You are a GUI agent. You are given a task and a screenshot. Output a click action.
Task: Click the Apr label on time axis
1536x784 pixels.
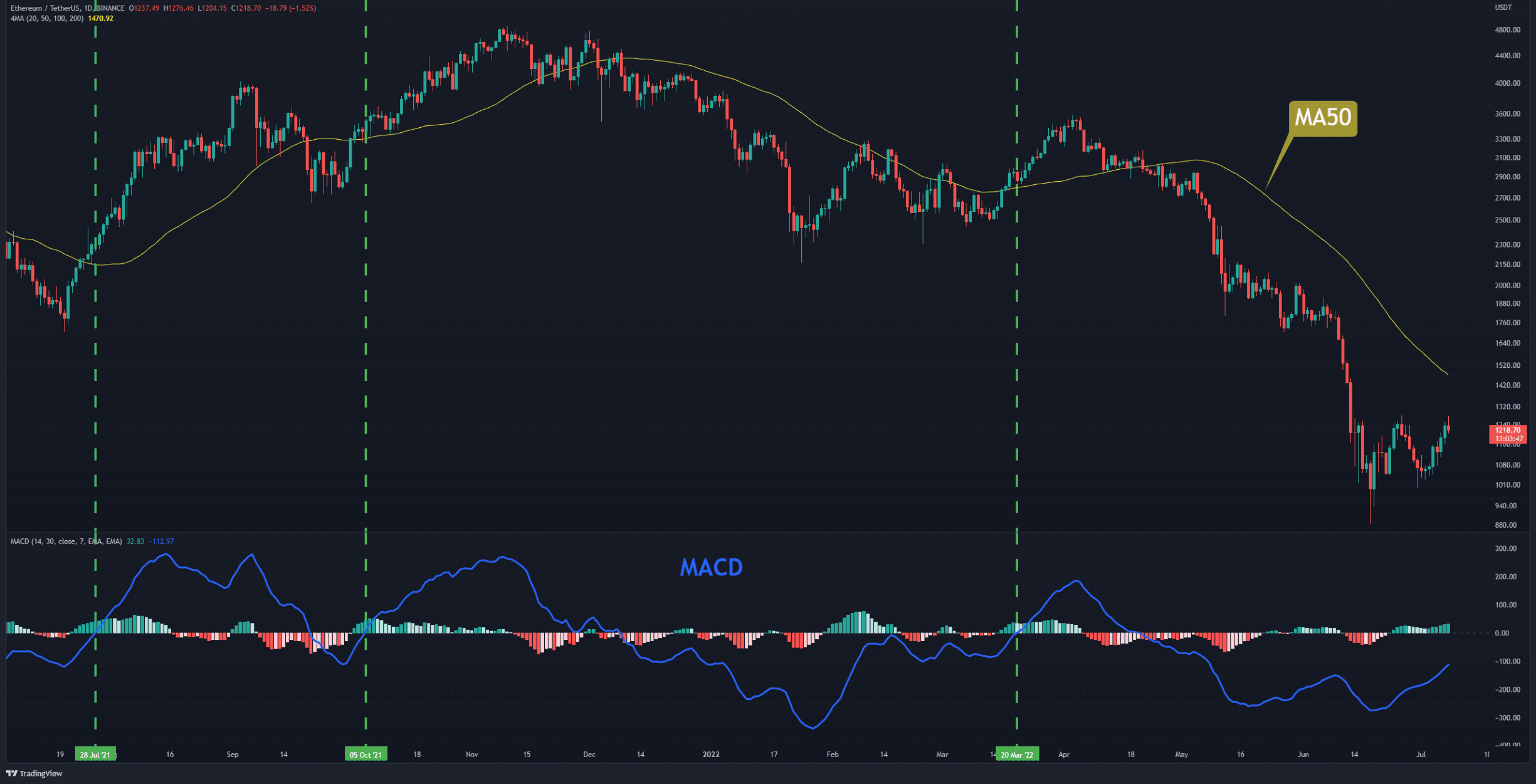coord(1063,755)
